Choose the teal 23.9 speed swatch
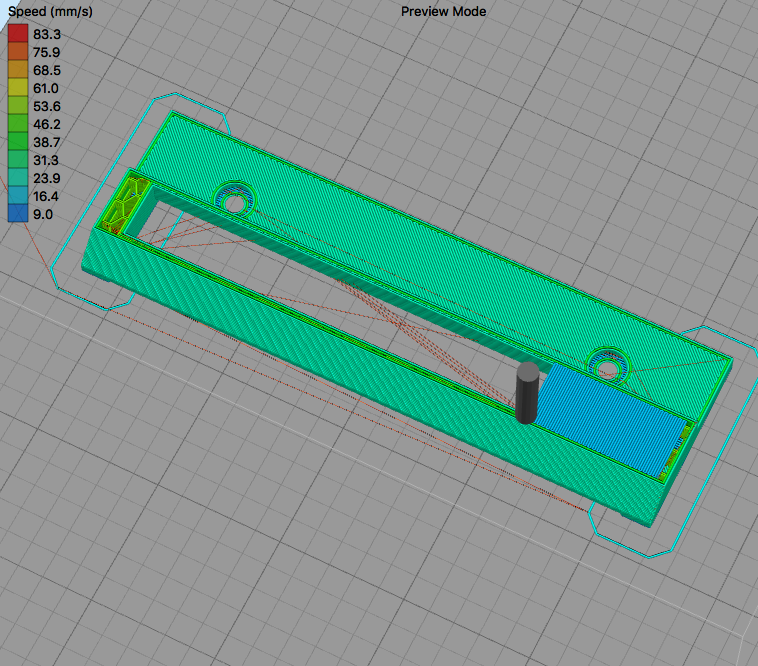 [18, 178]
